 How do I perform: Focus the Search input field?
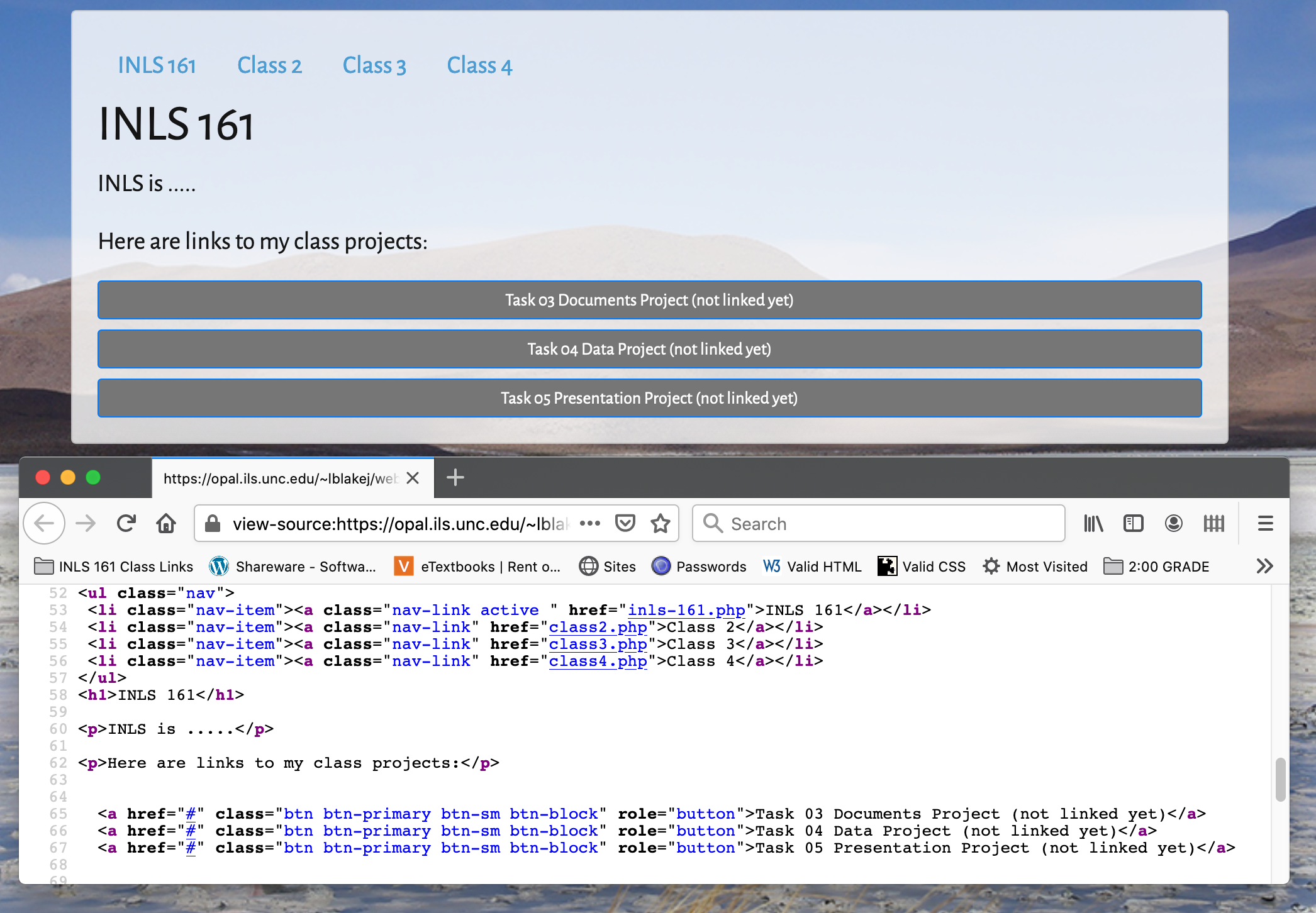coord(878,523)
